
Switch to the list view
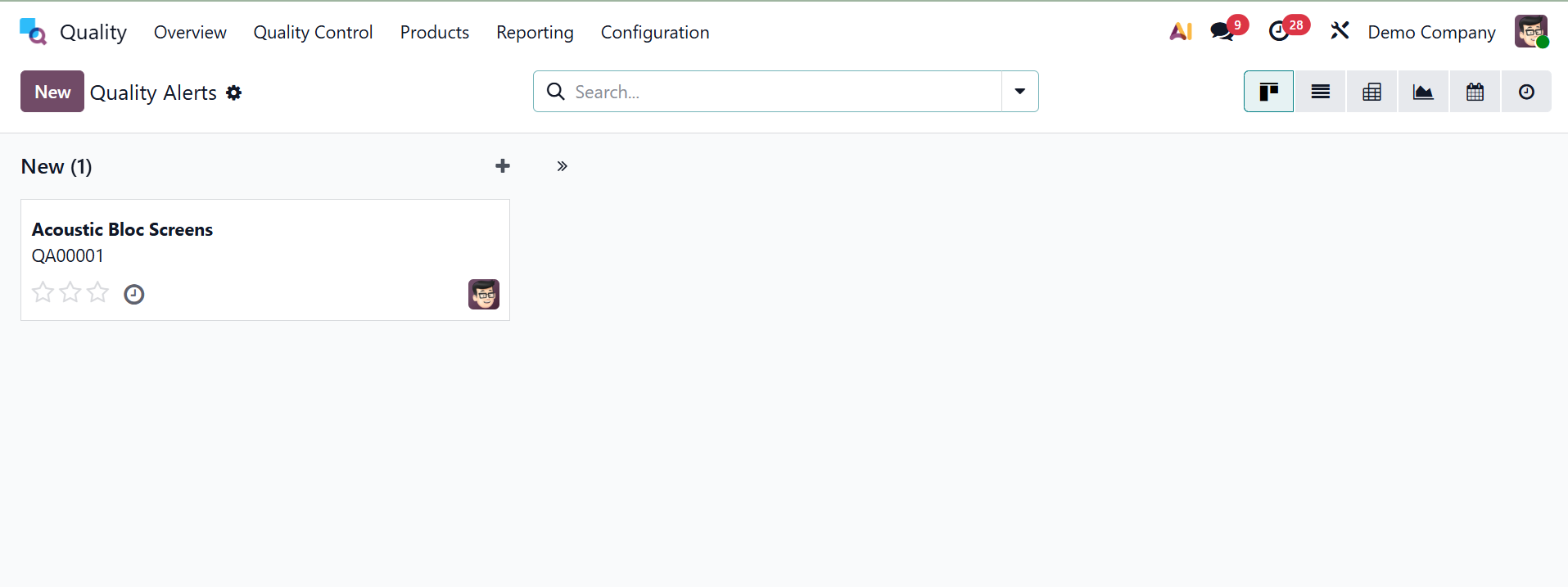(x=1320, y=92)
